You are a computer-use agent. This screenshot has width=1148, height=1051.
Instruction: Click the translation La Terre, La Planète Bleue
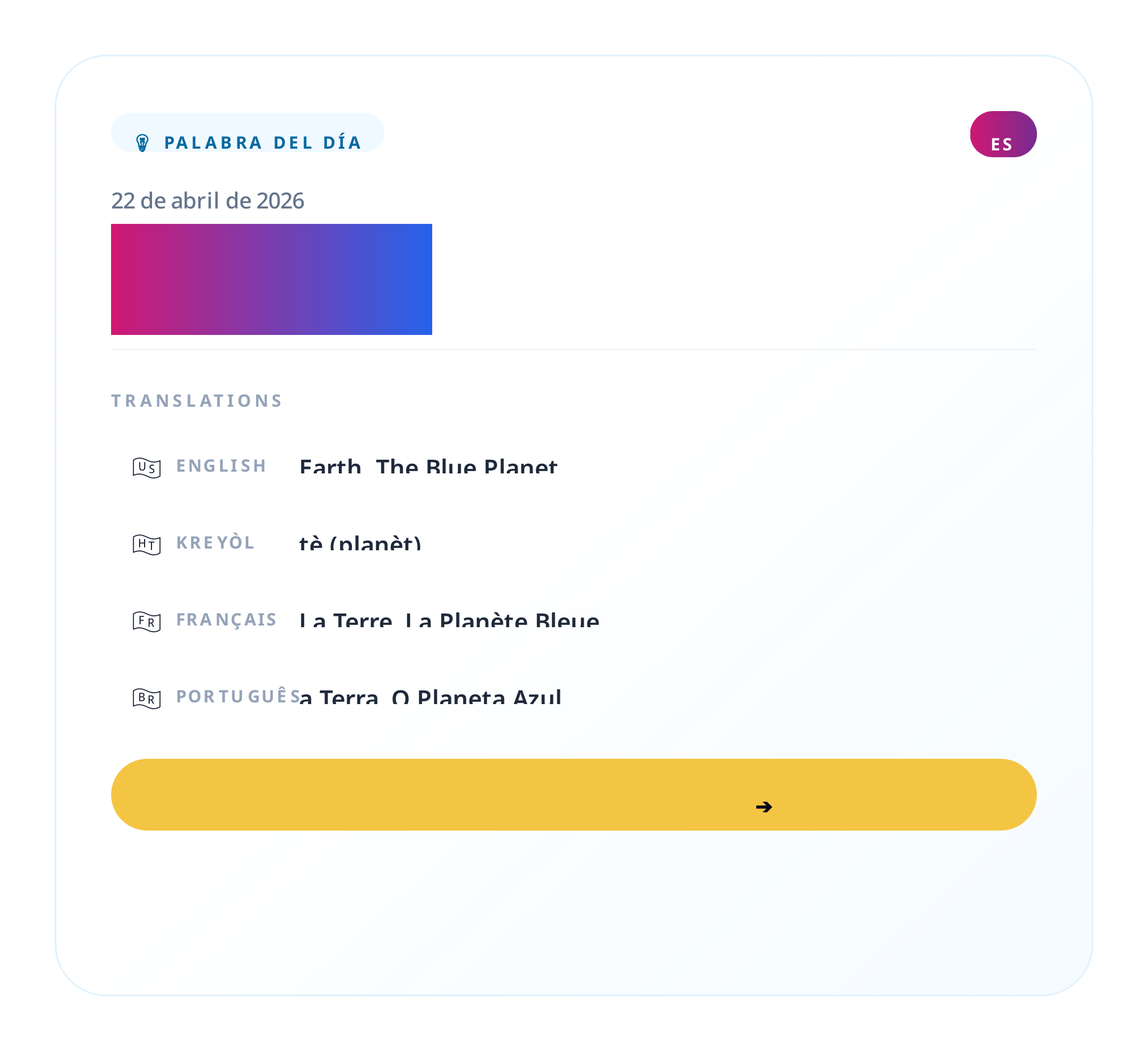click(x=449, y=620)
